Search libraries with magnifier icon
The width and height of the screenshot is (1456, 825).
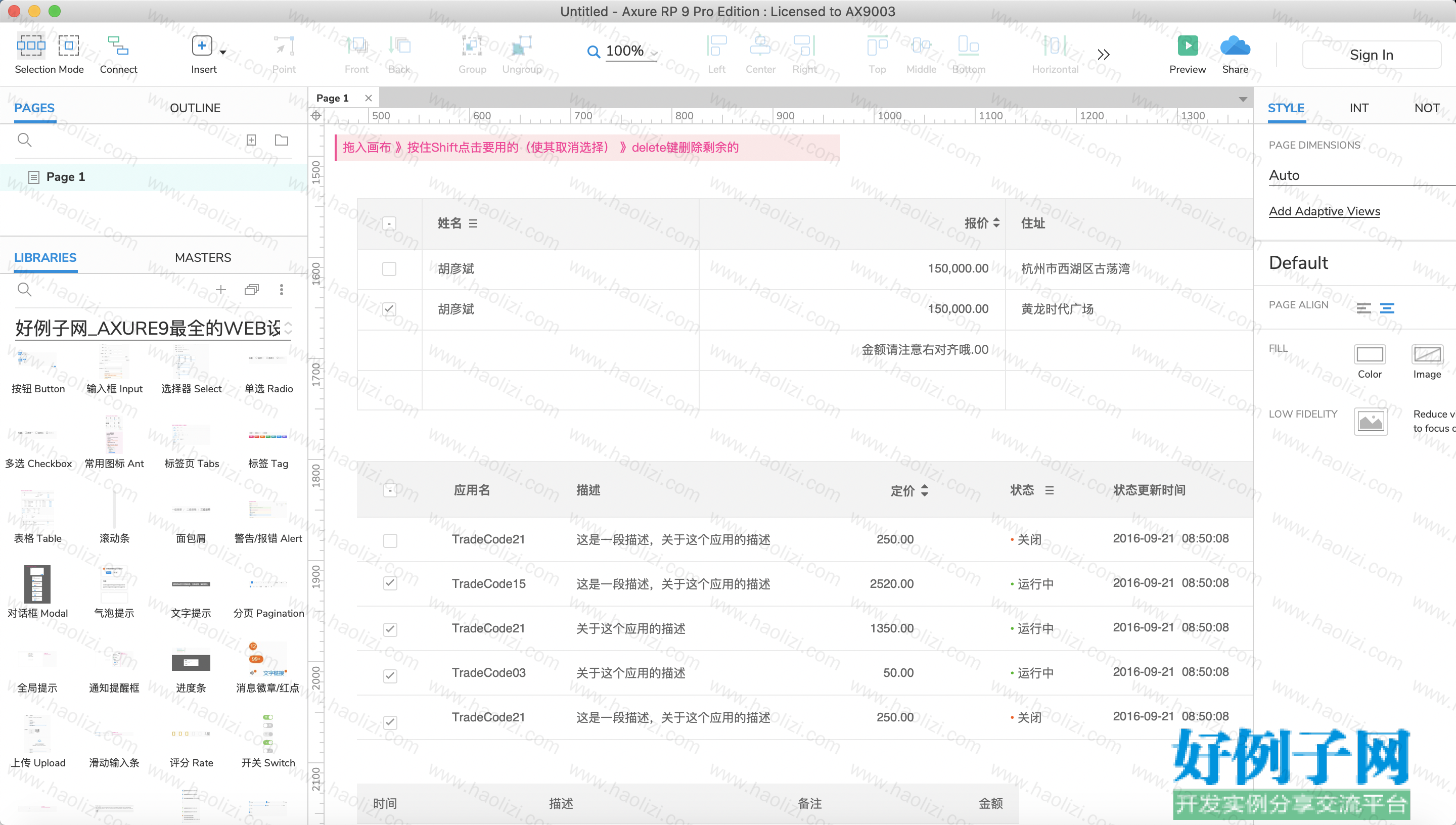tap(24, 290)
